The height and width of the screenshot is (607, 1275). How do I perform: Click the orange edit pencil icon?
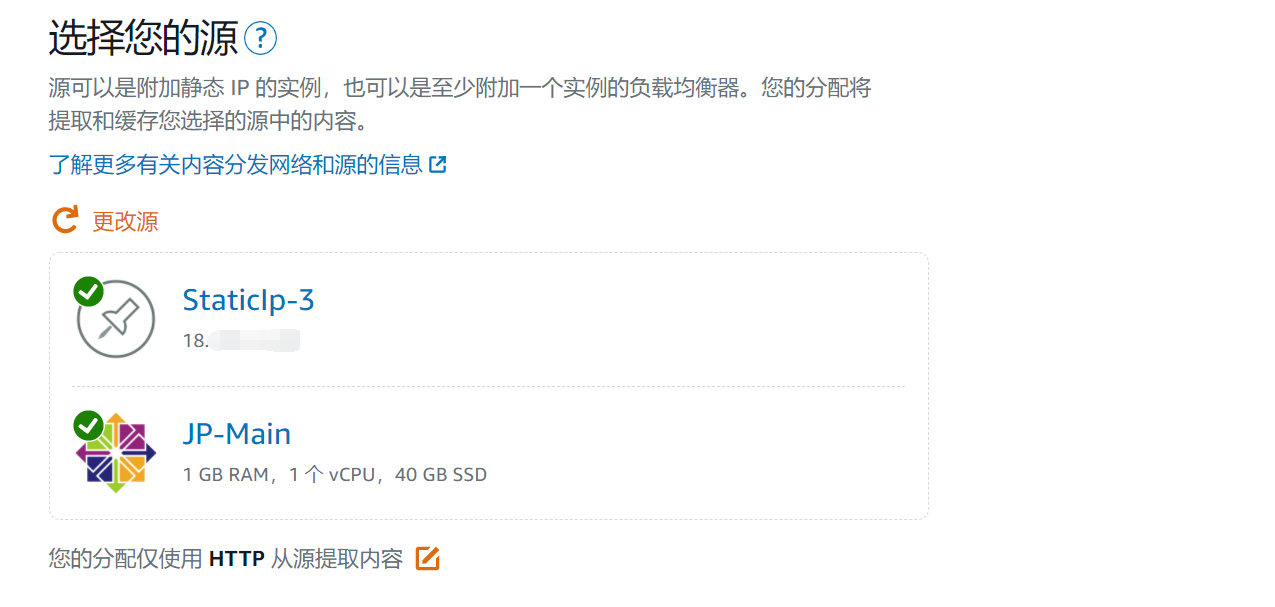[x=427, y=559]
